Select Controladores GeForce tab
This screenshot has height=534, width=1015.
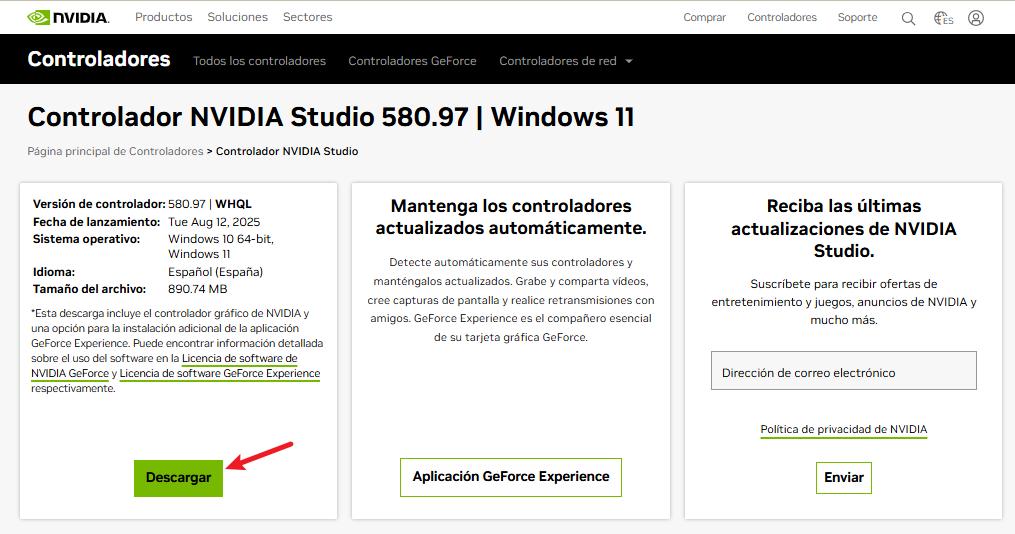click(412, 61)
